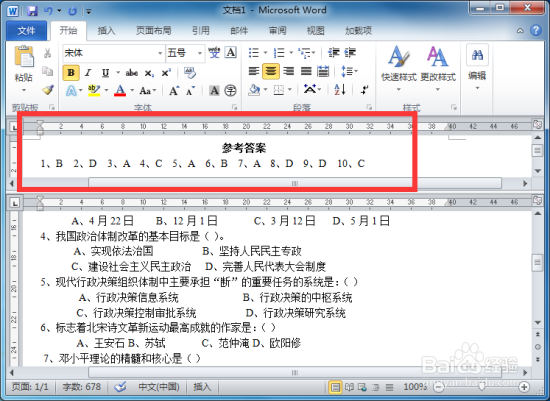Click the Cut scissors icon
Screen dimensions: 550x401
coord(47,53)
